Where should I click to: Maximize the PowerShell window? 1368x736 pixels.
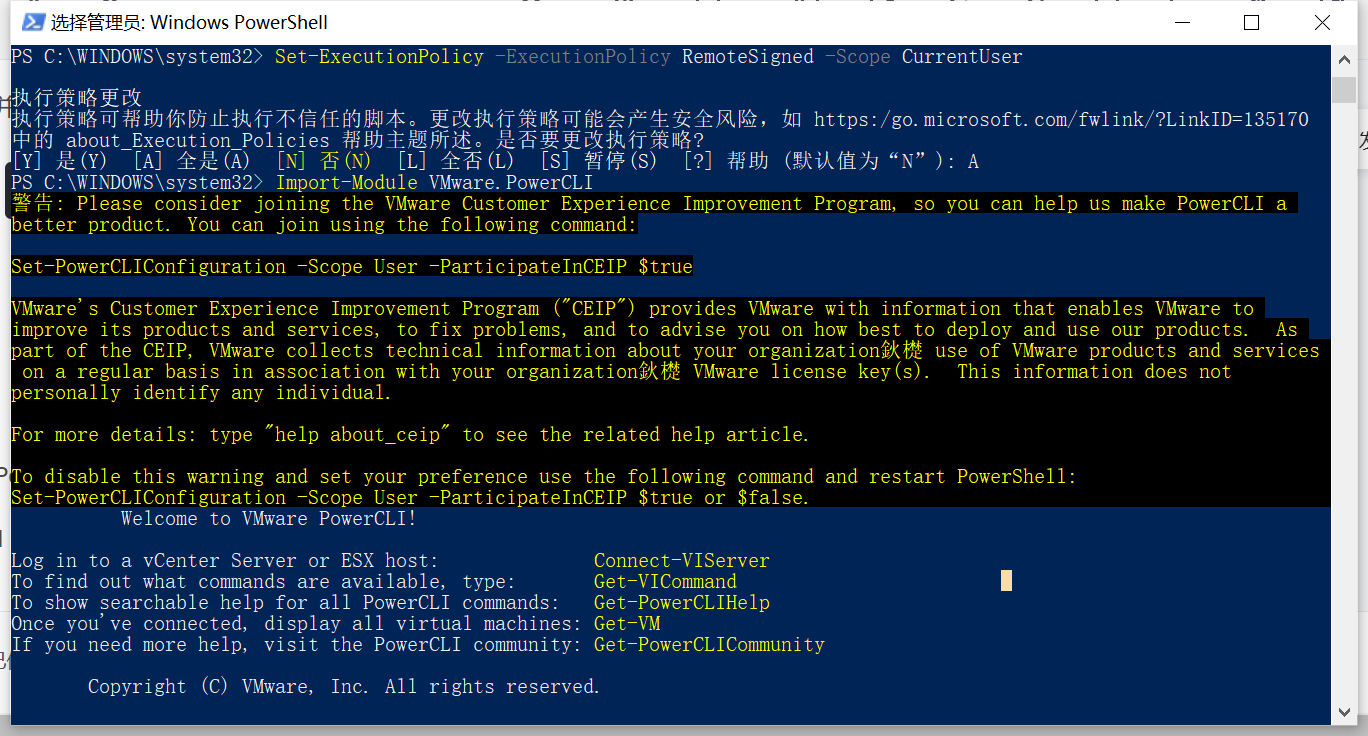(1251, 21)
